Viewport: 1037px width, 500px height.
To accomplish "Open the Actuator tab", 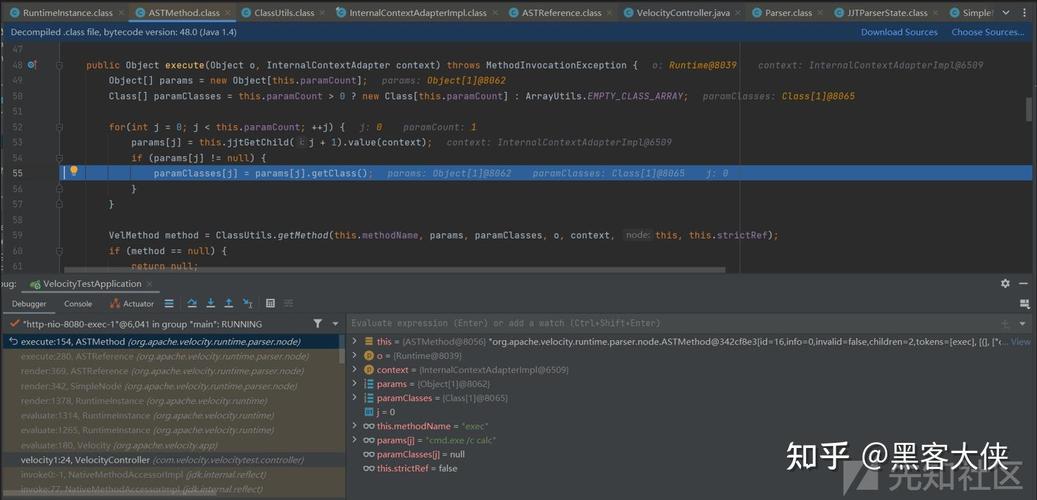I will pyautogui.click(x=132, y=304).
